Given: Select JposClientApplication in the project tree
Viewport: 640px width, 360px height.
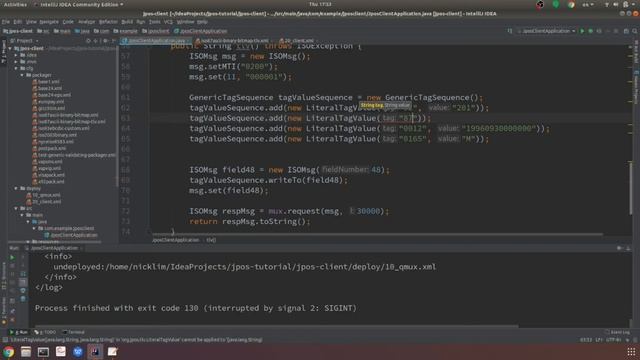Looking at the screenshot, I should pyautogui.click(x=71, y=235).
